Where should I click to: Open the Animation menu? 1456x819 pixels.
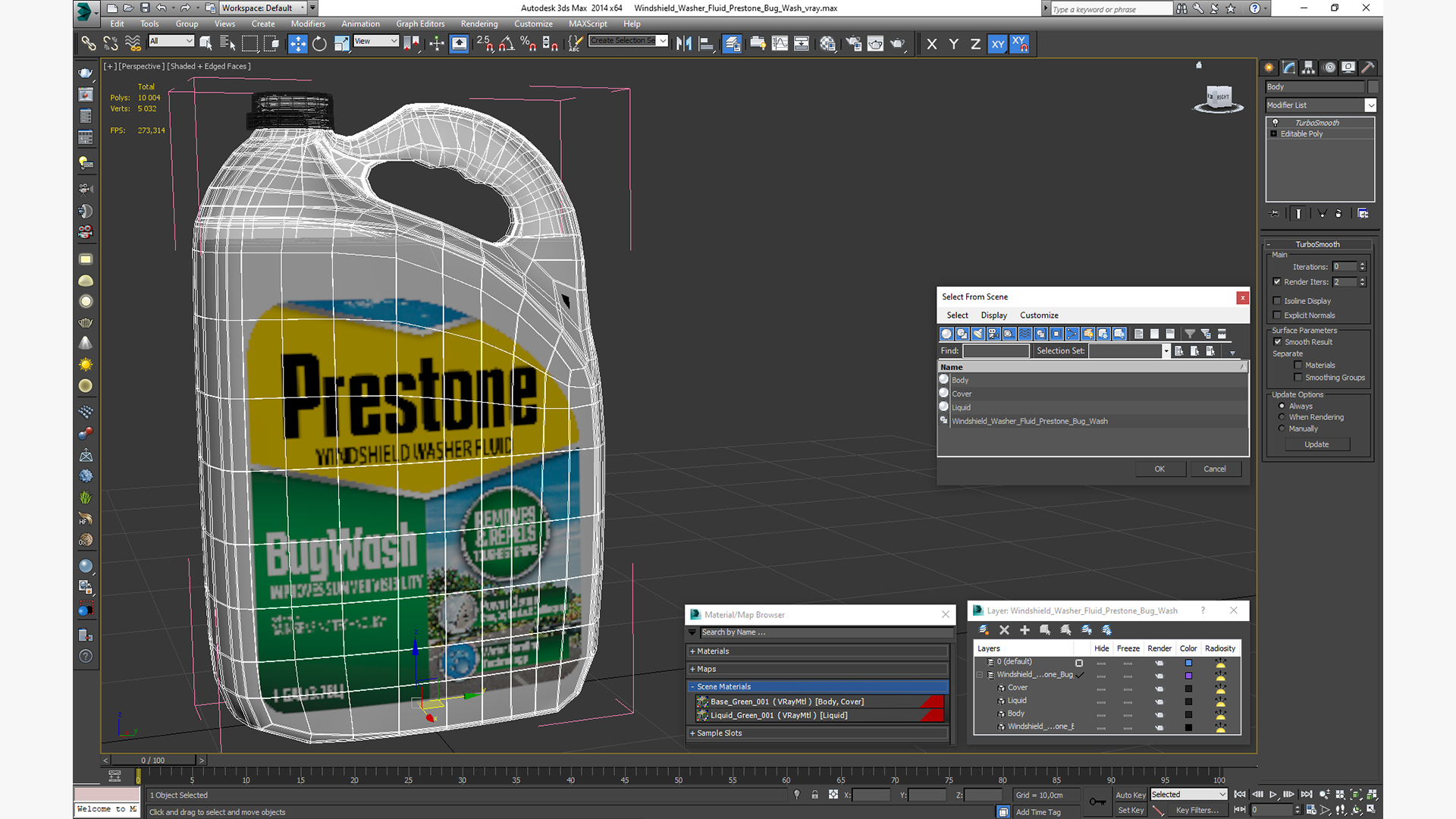click(x=360, y=24)
